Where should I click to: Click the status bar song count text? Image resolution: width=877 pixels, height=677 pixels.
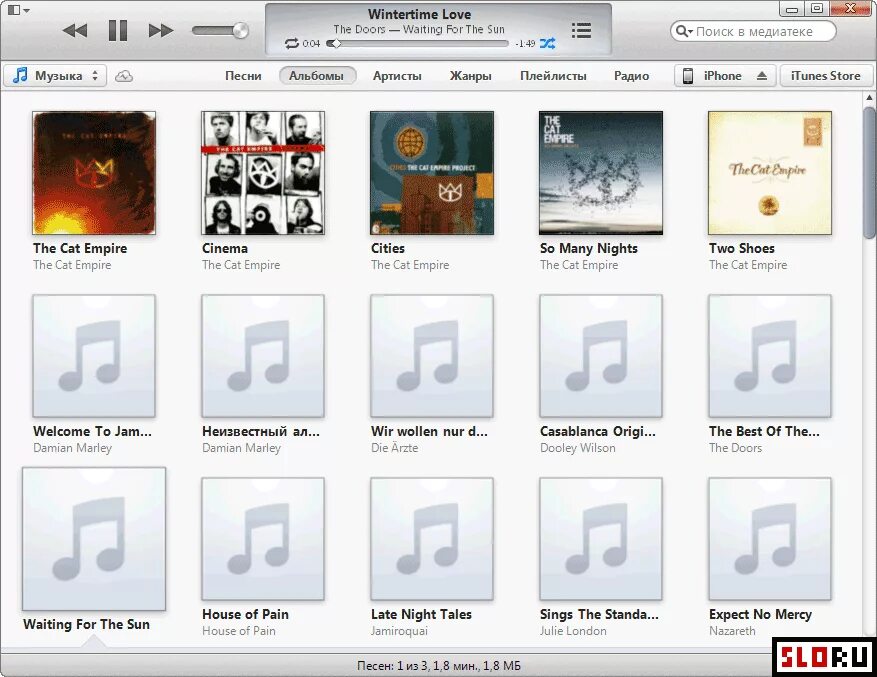(438, 666)
